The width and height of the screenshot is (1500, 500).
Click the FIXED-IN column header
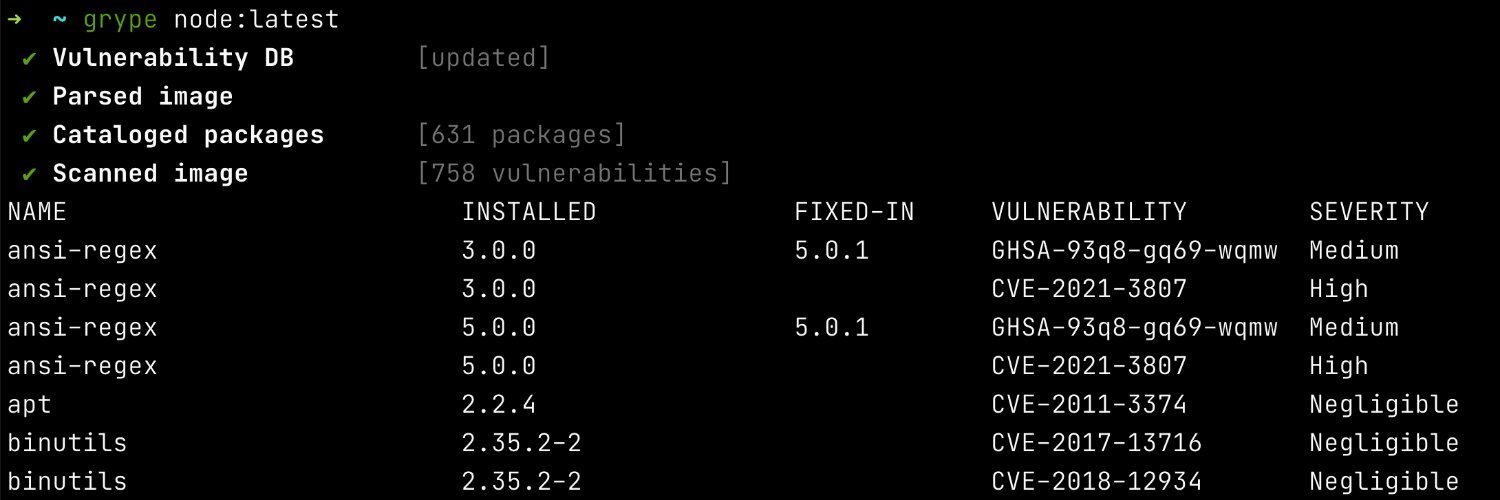[854, 212]
